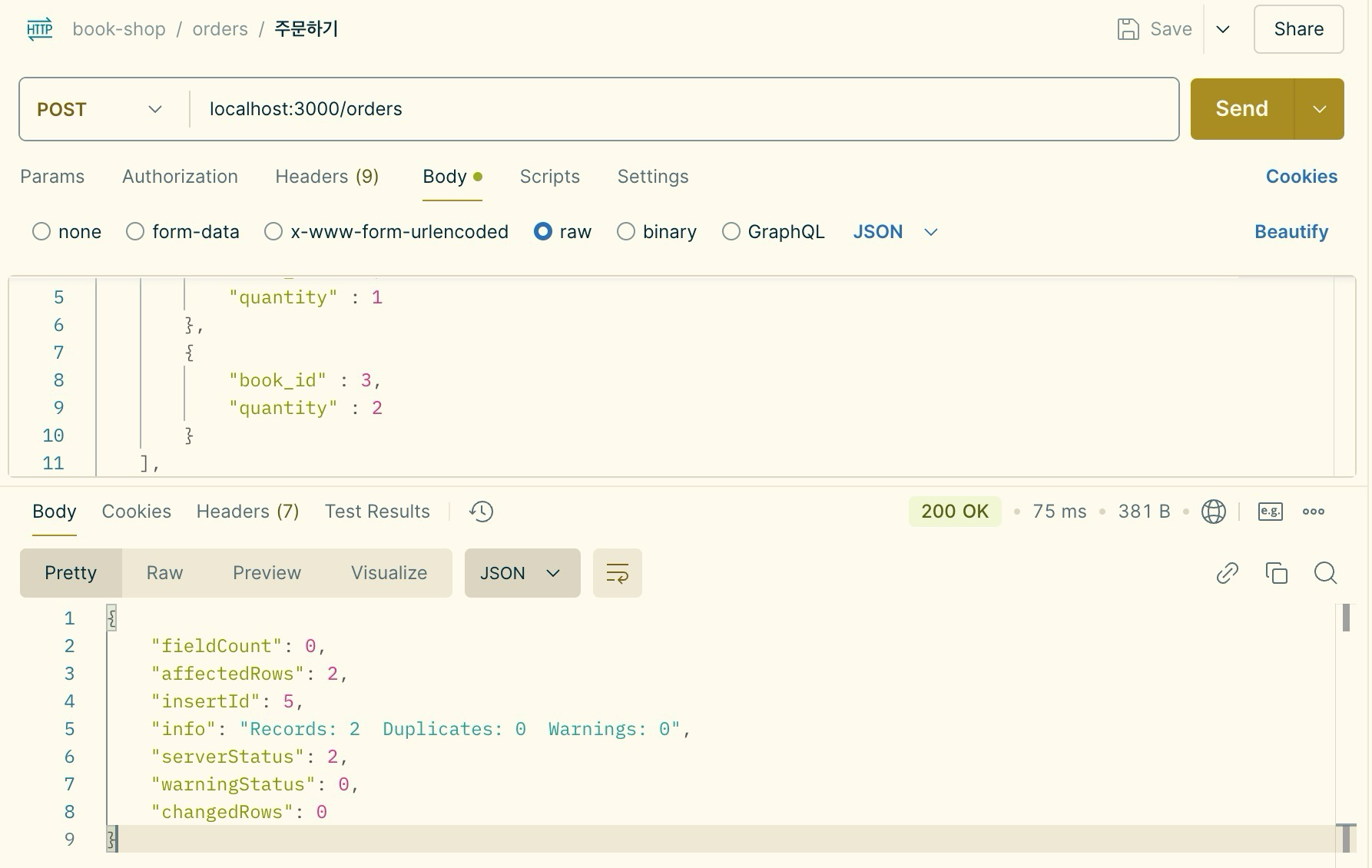Switch to Headers (9) request tab

click(x=327, y=177)
